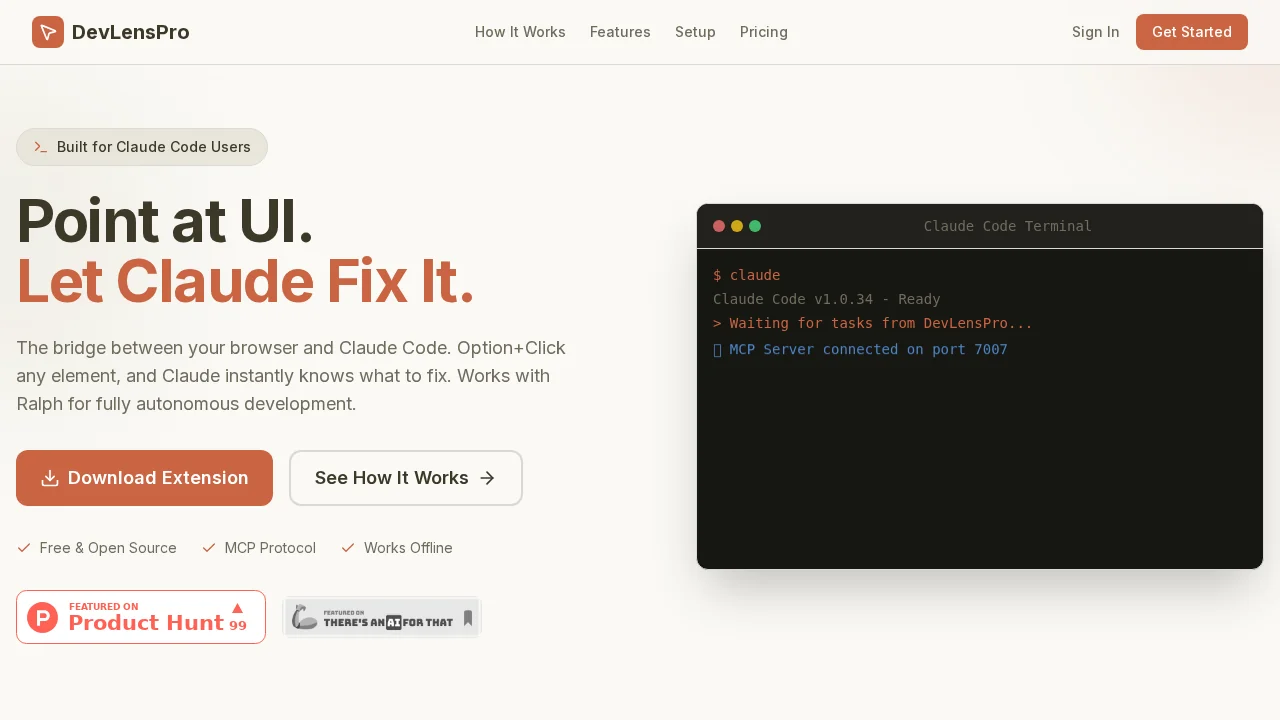Click the Works Offline checkmark
The width and height of the screenshot is (1280, 720).
[x=348, y=548]
